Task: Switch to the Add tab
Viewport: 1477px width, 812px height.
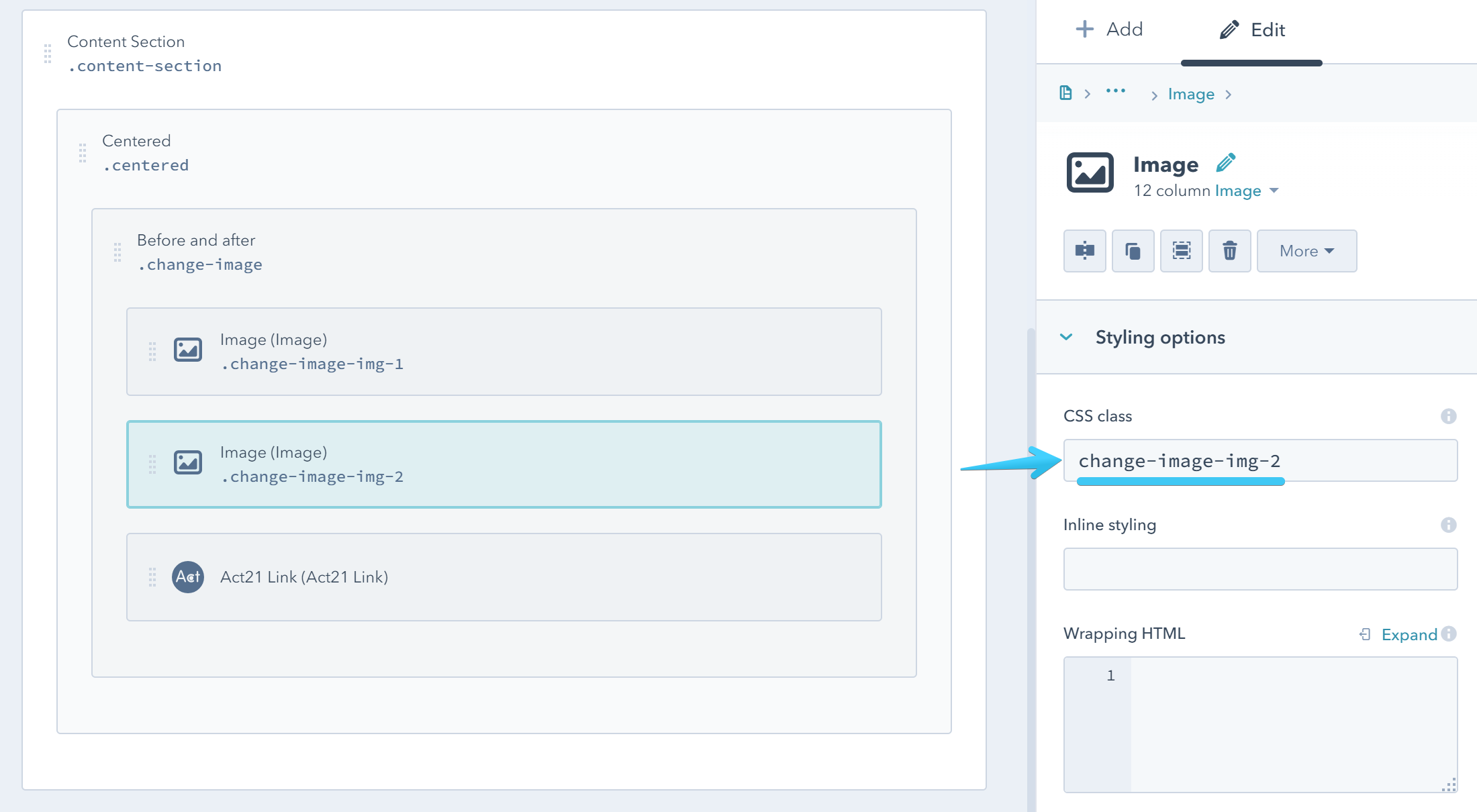Action: [x=1110, y=29]
